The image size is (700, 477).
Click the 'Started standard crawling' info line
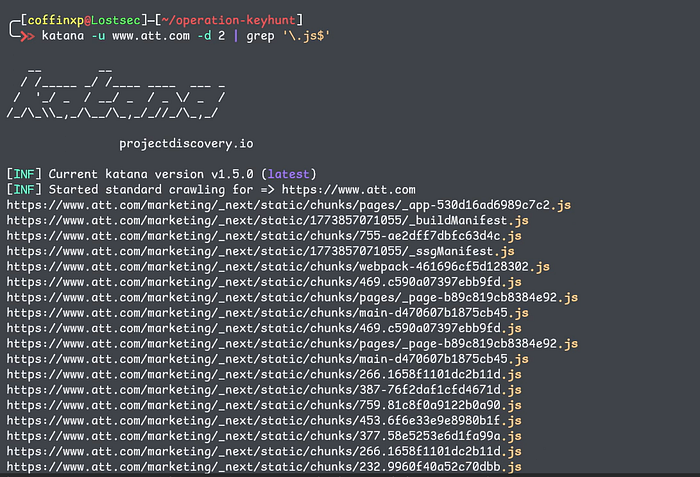pos(211,190)
